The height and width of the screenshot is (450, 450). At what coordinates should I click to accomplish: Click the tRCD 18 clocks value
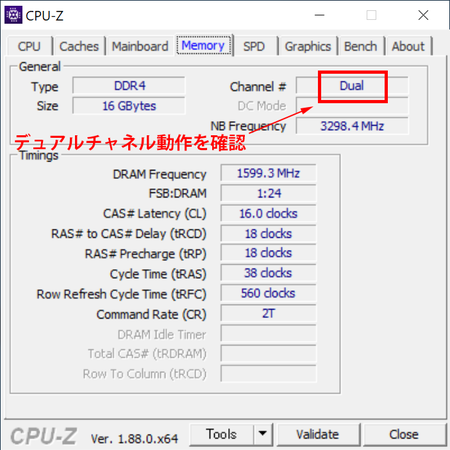coord(268,233)
